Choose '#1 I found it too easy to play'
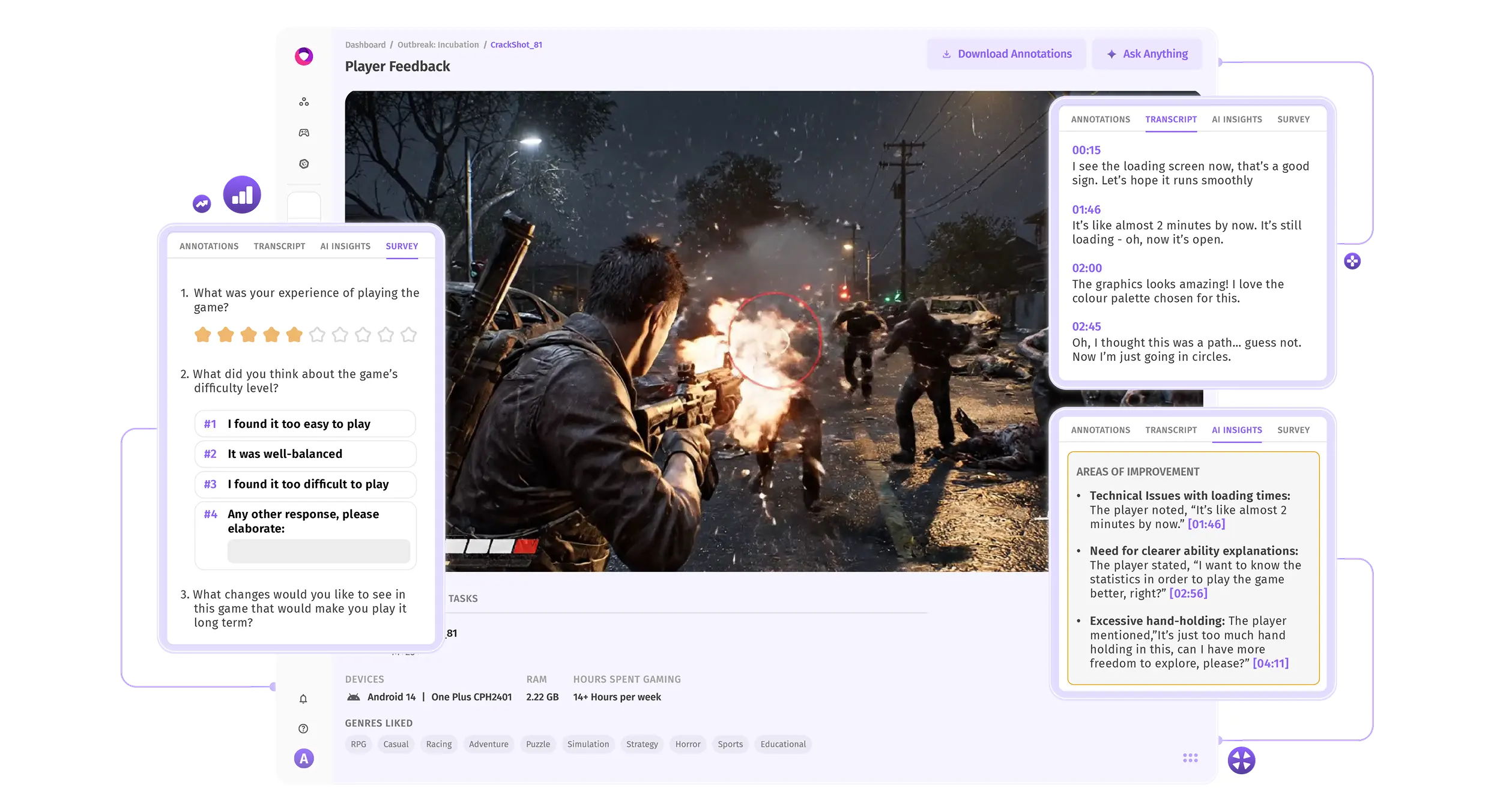The height and width of the screenshot is (812, 1494). pyautogui.click(x=305, y=423)
